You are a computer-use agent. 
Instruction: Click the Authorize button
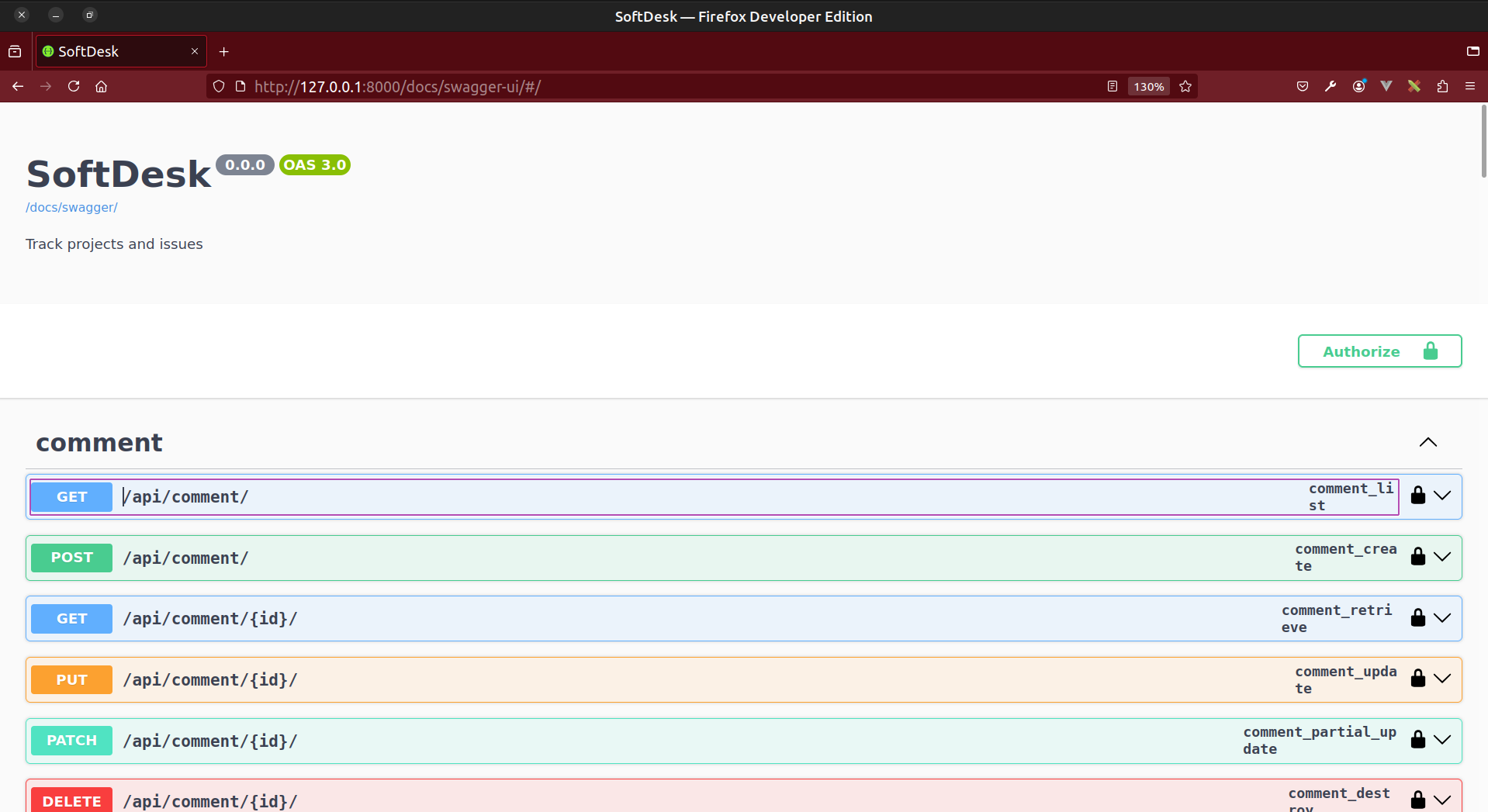coord(1379,351)
